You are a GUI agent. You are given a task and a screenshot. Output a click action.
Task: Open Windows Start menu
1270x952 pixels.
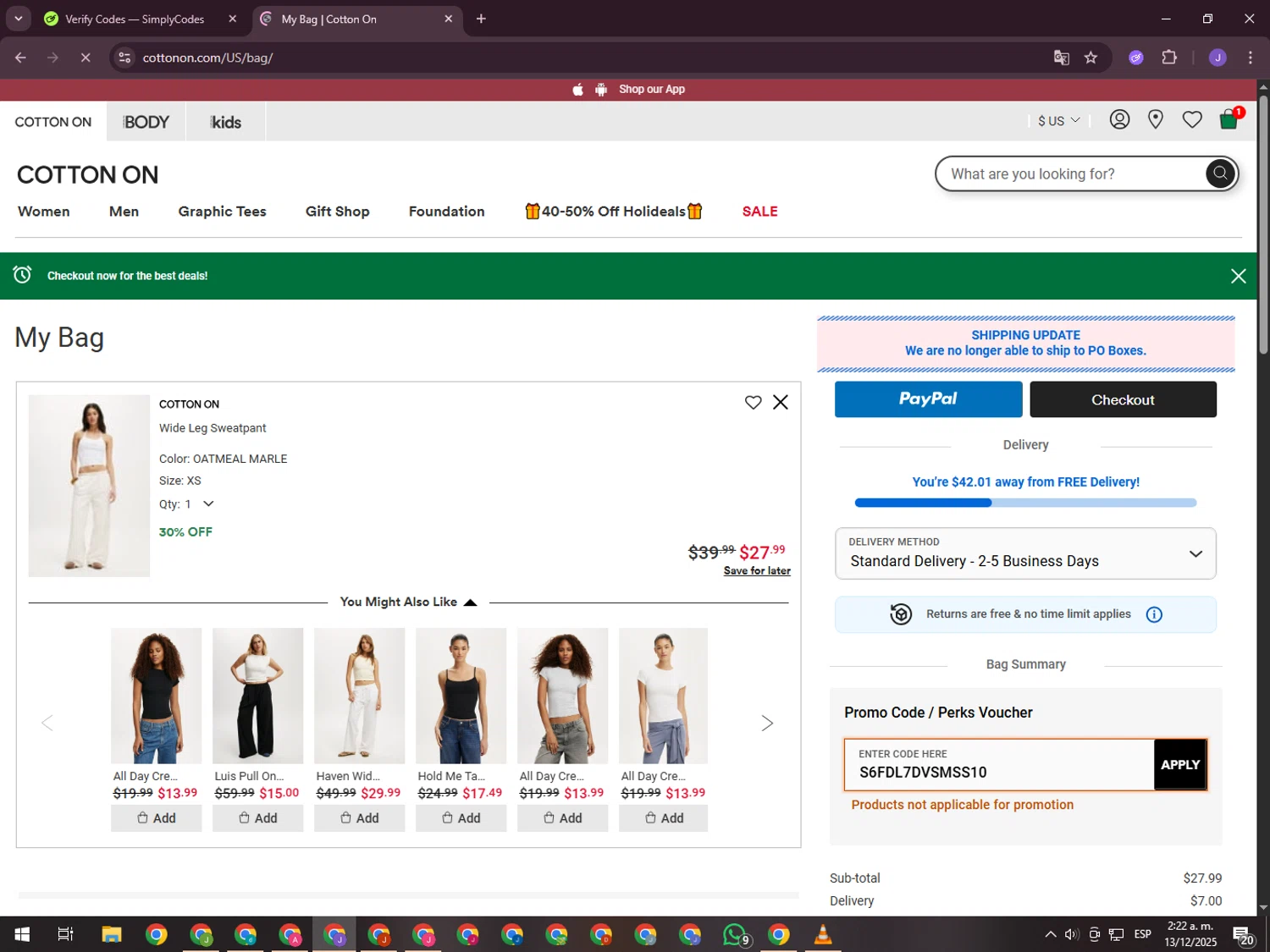(x=22, y=934)
